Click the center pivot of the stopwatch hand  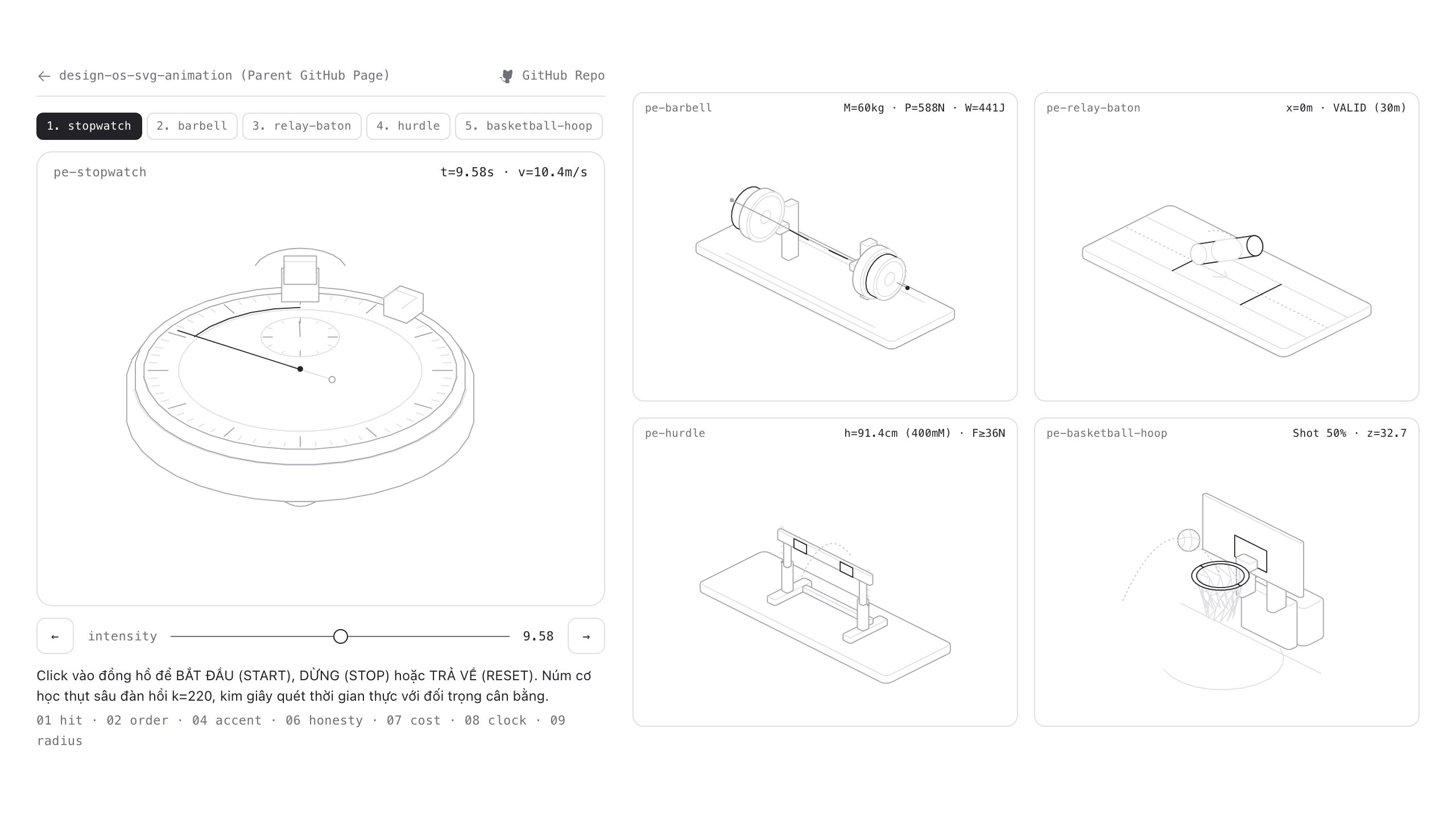(300, 369)
